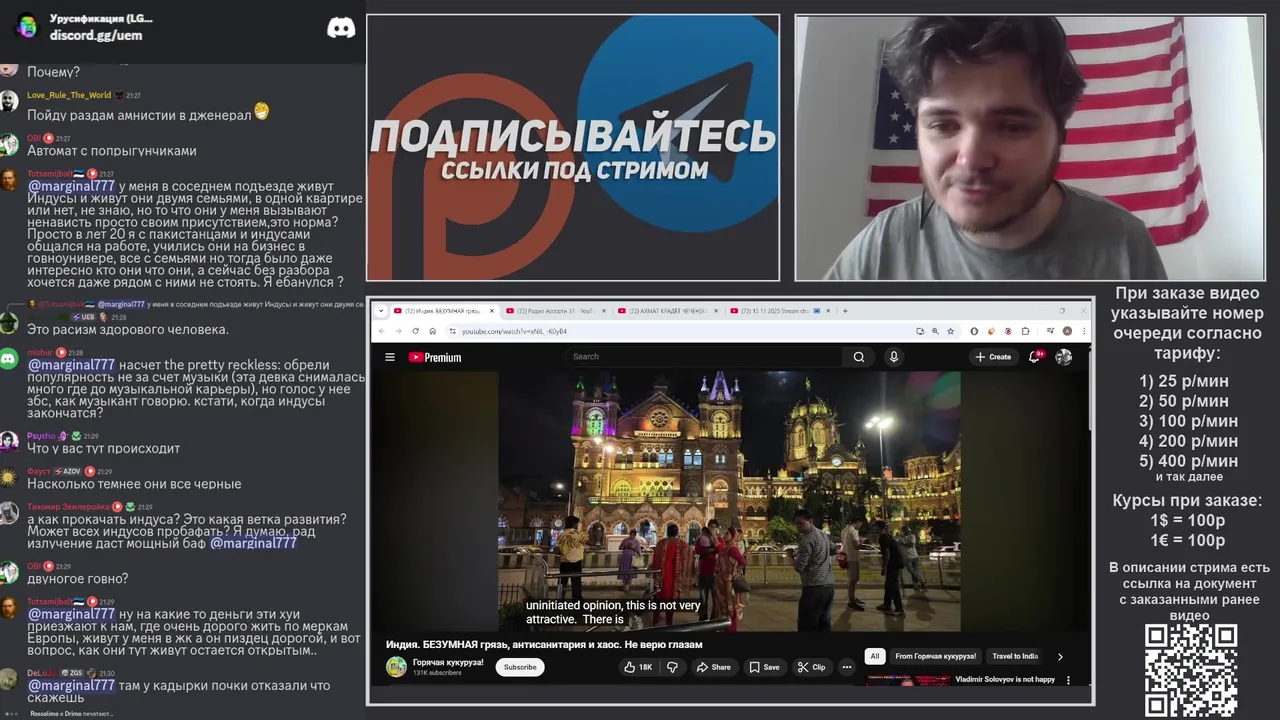Open the YouTube hamburger guide menu

tap(390, 357)
